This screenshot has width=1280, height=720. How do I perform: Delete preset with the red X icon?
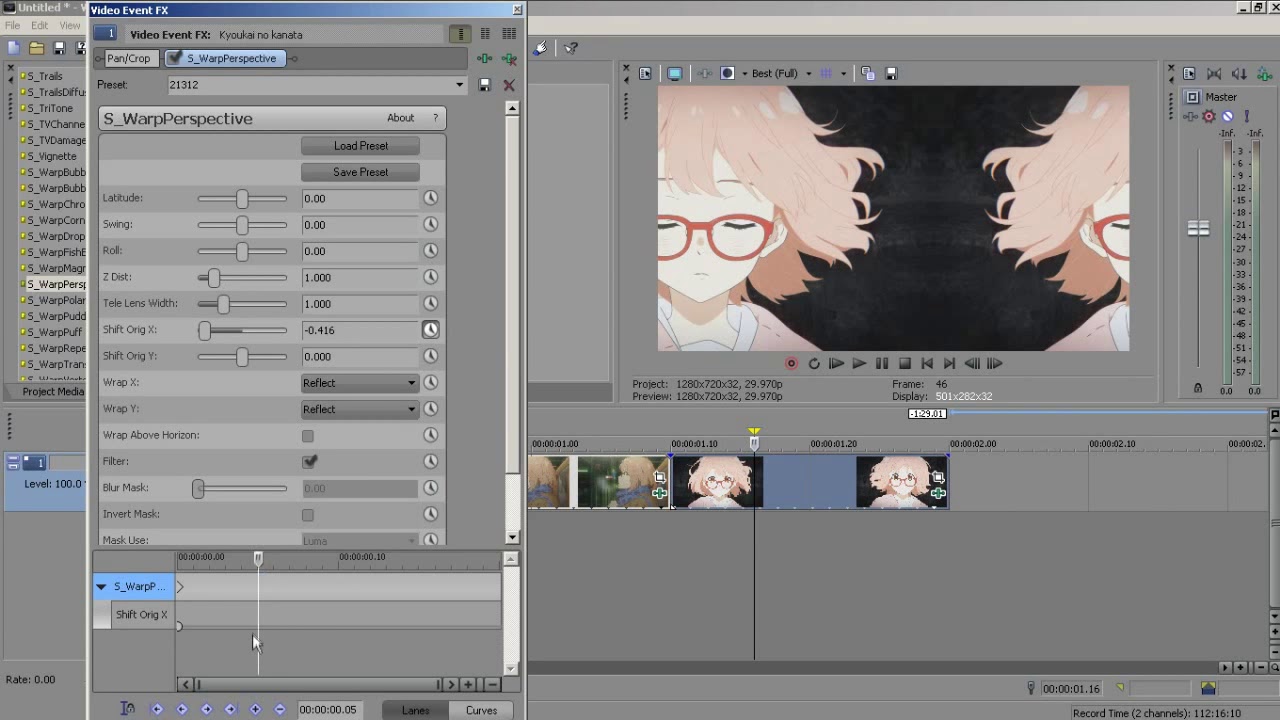509,86
